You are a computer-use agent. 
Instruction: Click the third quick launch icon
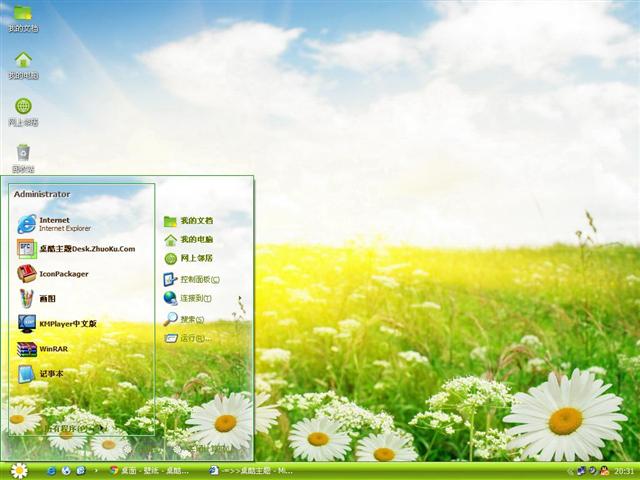tap(81, 471)
